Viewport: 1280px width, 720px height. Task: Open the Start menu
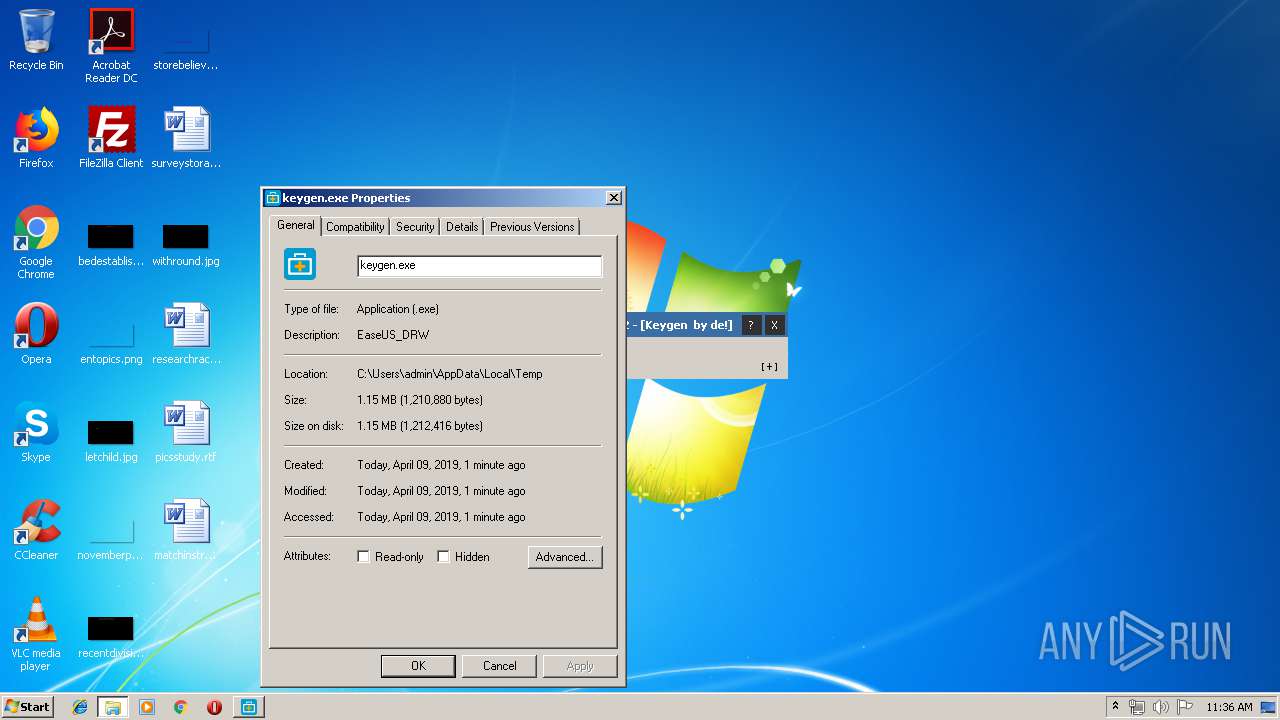pyautogui.click(x=27, y=707)
